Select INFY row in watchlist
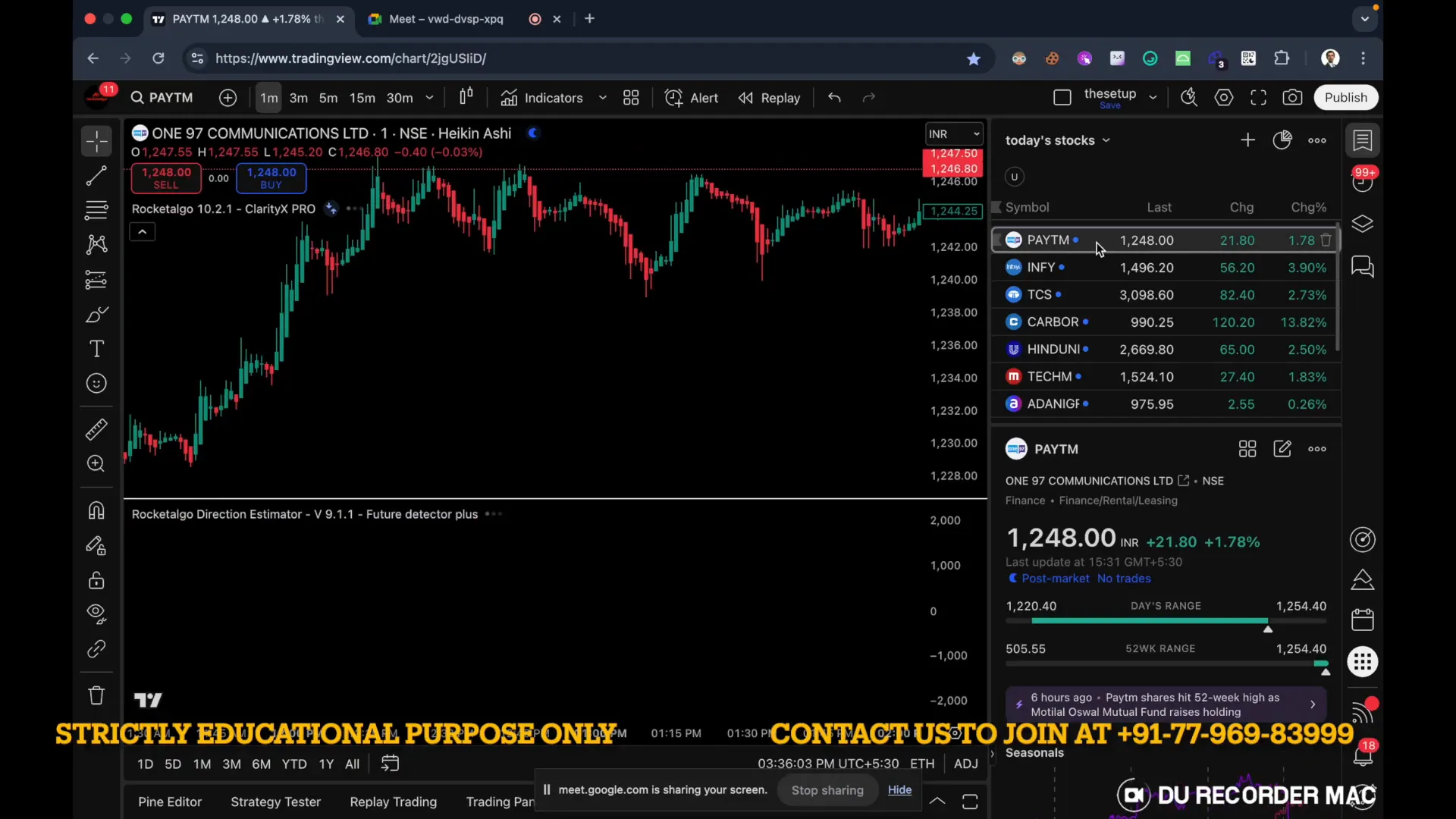 [1166, 268]
